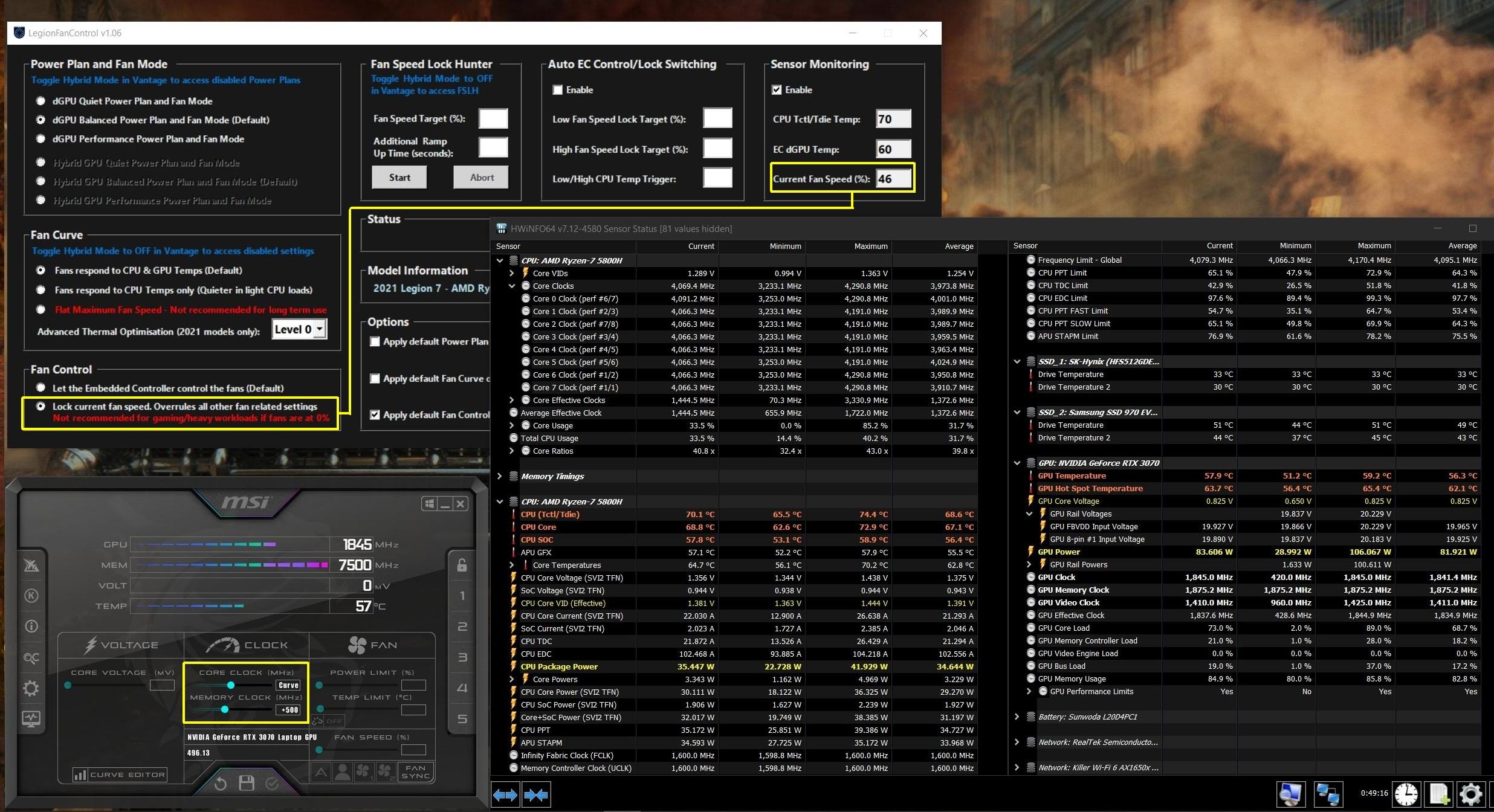Toggle Afterburner auto fan mode 'A' icon
Screen dimensions: 1494x812
click(321, 772)
